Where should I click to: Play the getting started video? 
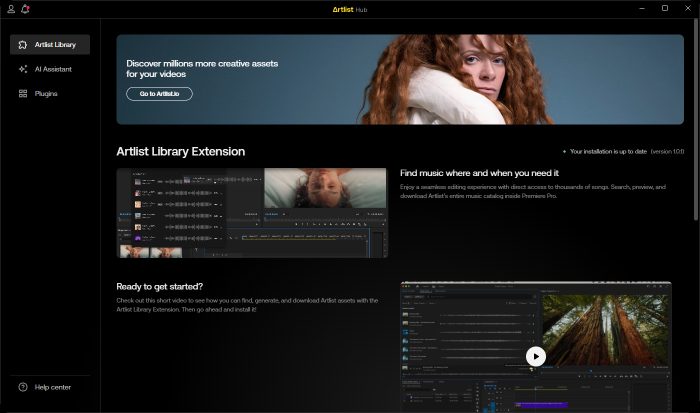[536, 356]
